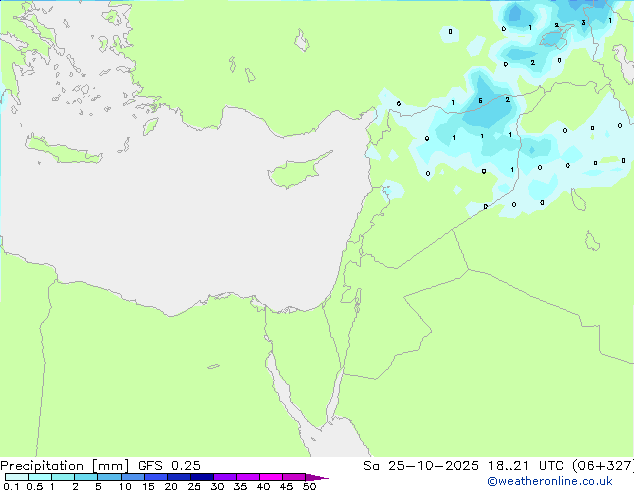Image resolution: width=634 pixels, height=490 pixels.
Task: Click the '18..21 UTC' time range text
Action: pos(525,466)
